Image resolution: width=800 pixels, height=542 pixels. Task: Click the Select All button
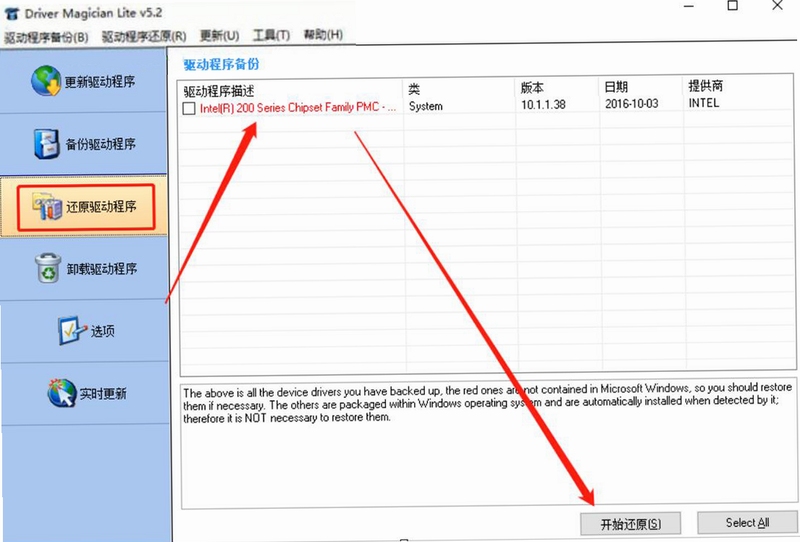tap(747, 523)
